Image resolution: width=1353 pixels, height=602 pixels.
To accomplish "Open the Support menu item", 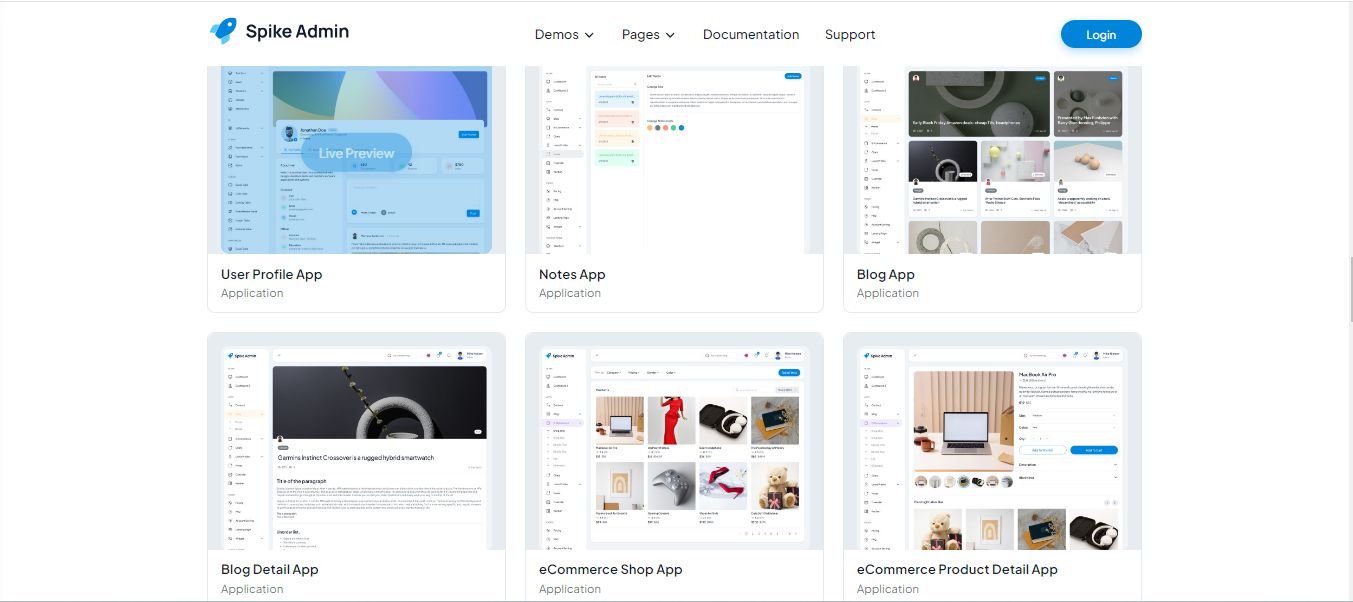I will point(850,34).
